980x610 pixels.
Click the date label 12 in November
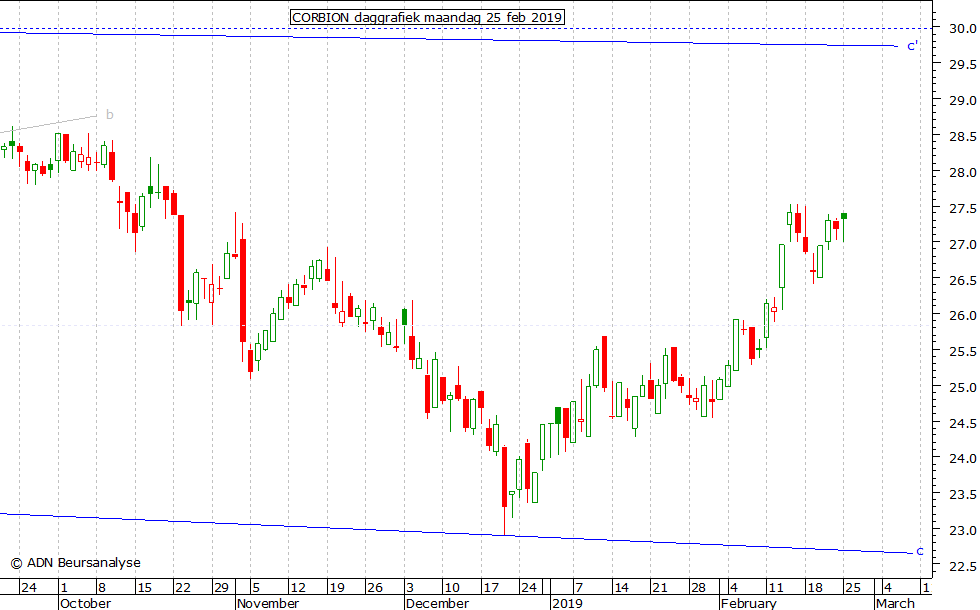(x=298, y=588)
